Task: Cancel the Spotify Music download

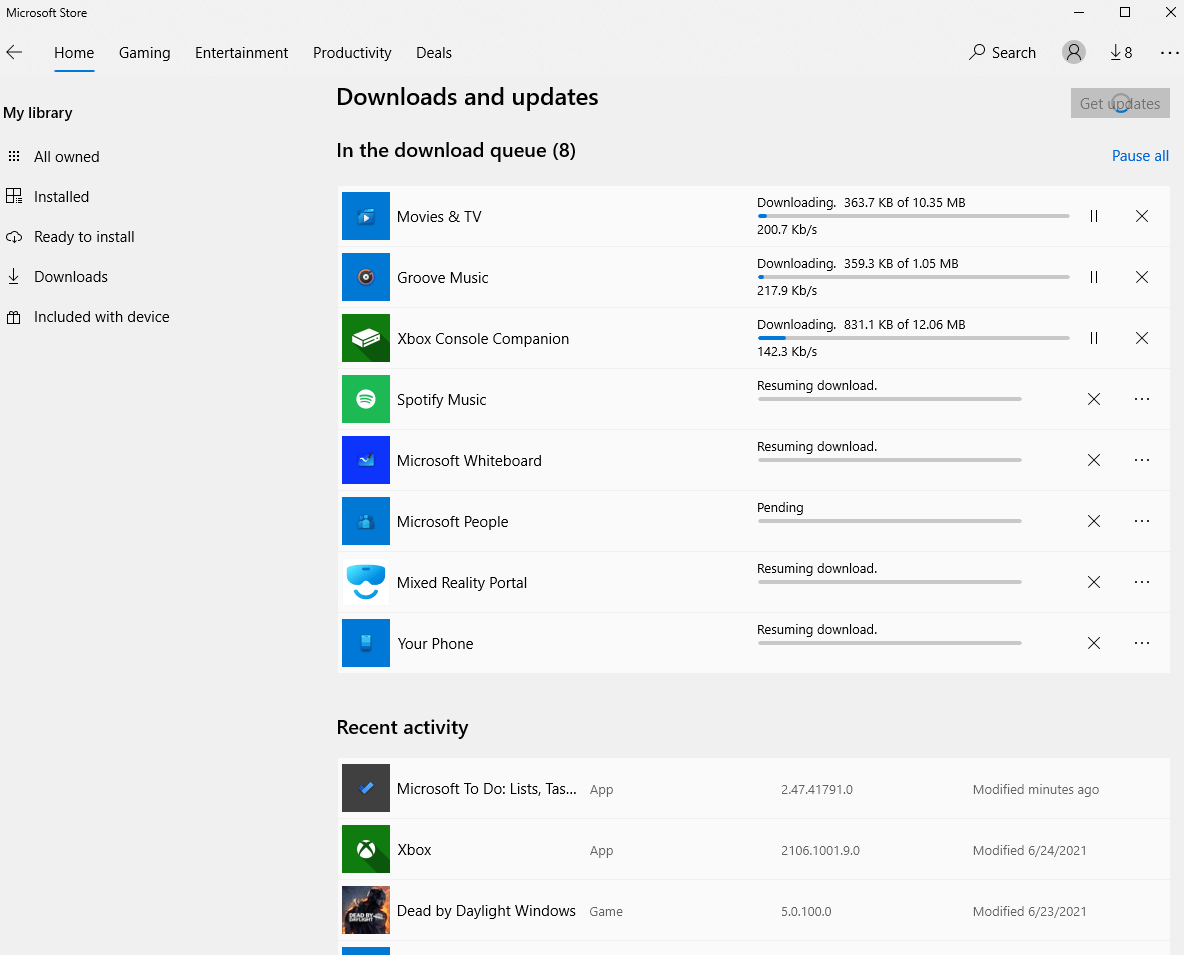Action: pos(1093,399)
